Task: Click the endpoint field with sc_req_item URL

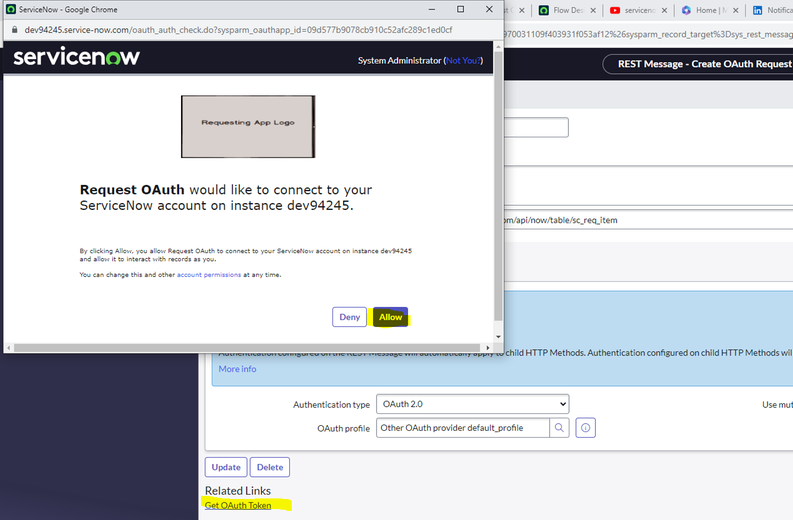Action: (x=649, y=220)
